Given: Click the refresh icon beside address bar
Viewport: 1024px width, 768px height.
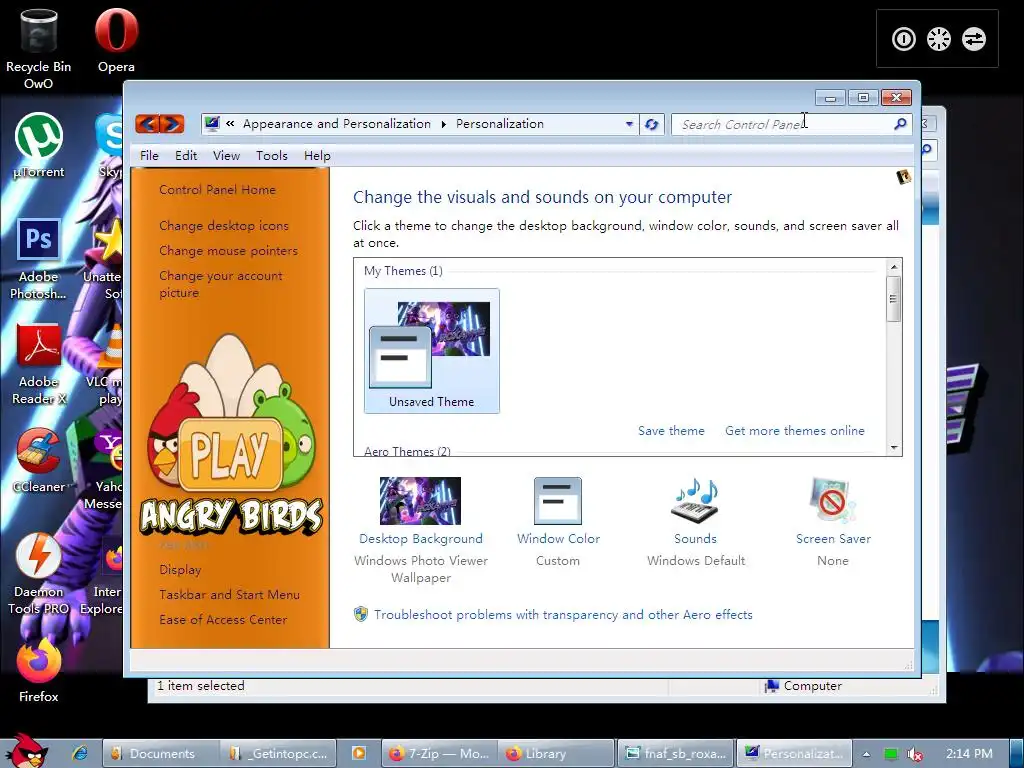Looking at the screenshot, I should coord(651,124).
